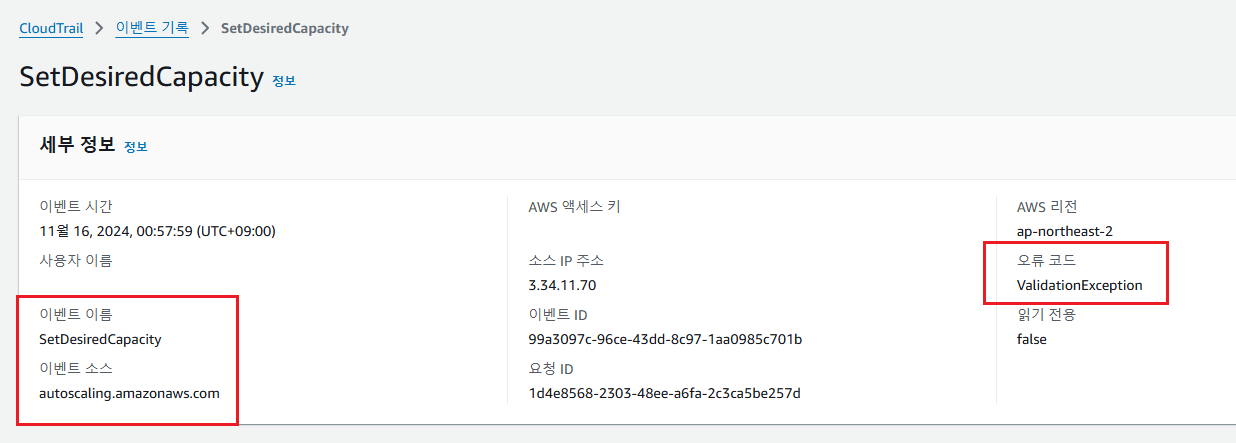
Task: Select the ap-northeast-2 region value
Action: pos(1064,231)
